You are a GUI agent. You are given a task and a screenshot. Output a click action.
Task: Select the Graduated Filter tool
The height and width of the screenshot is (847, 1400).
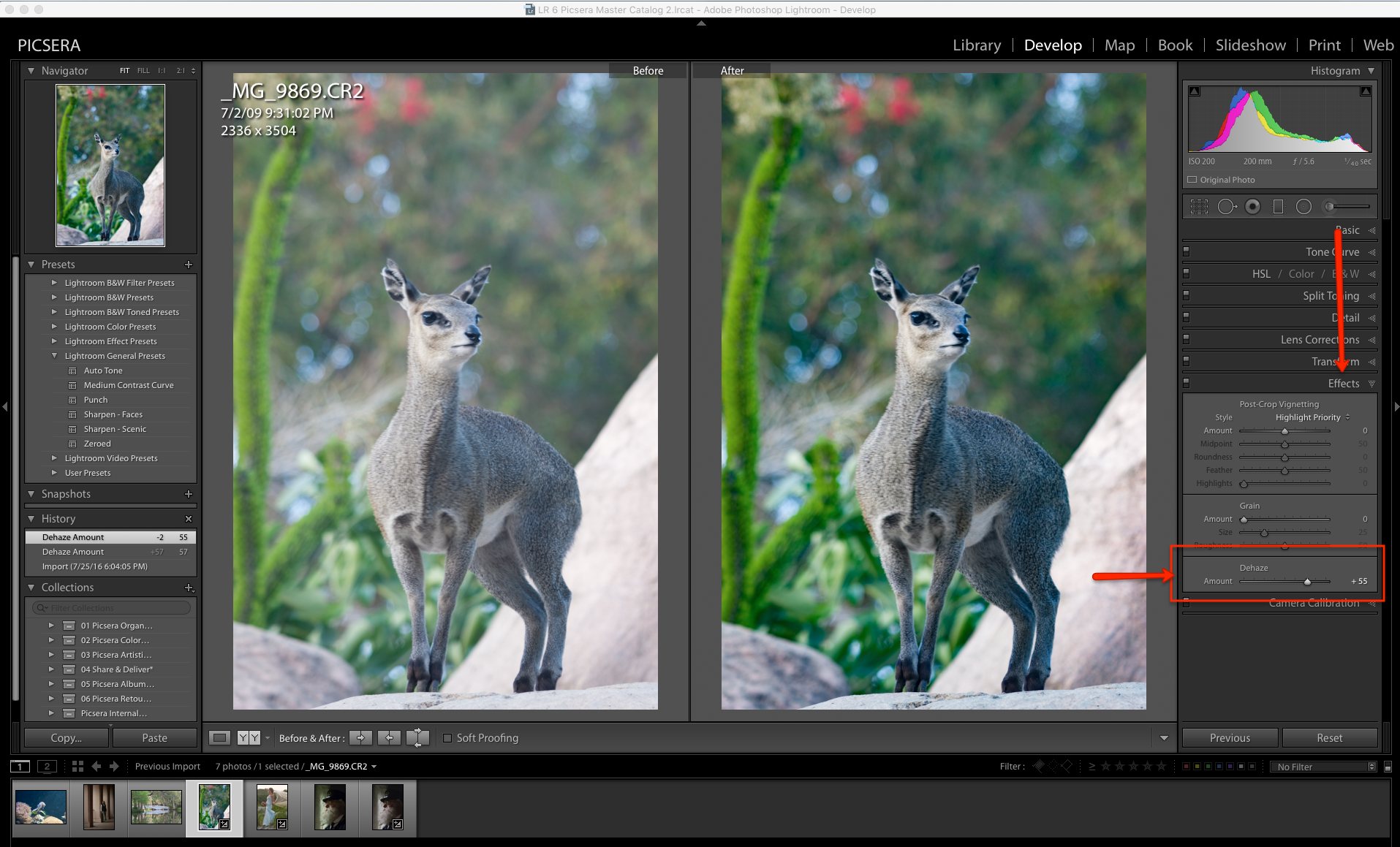(1278, 207)
